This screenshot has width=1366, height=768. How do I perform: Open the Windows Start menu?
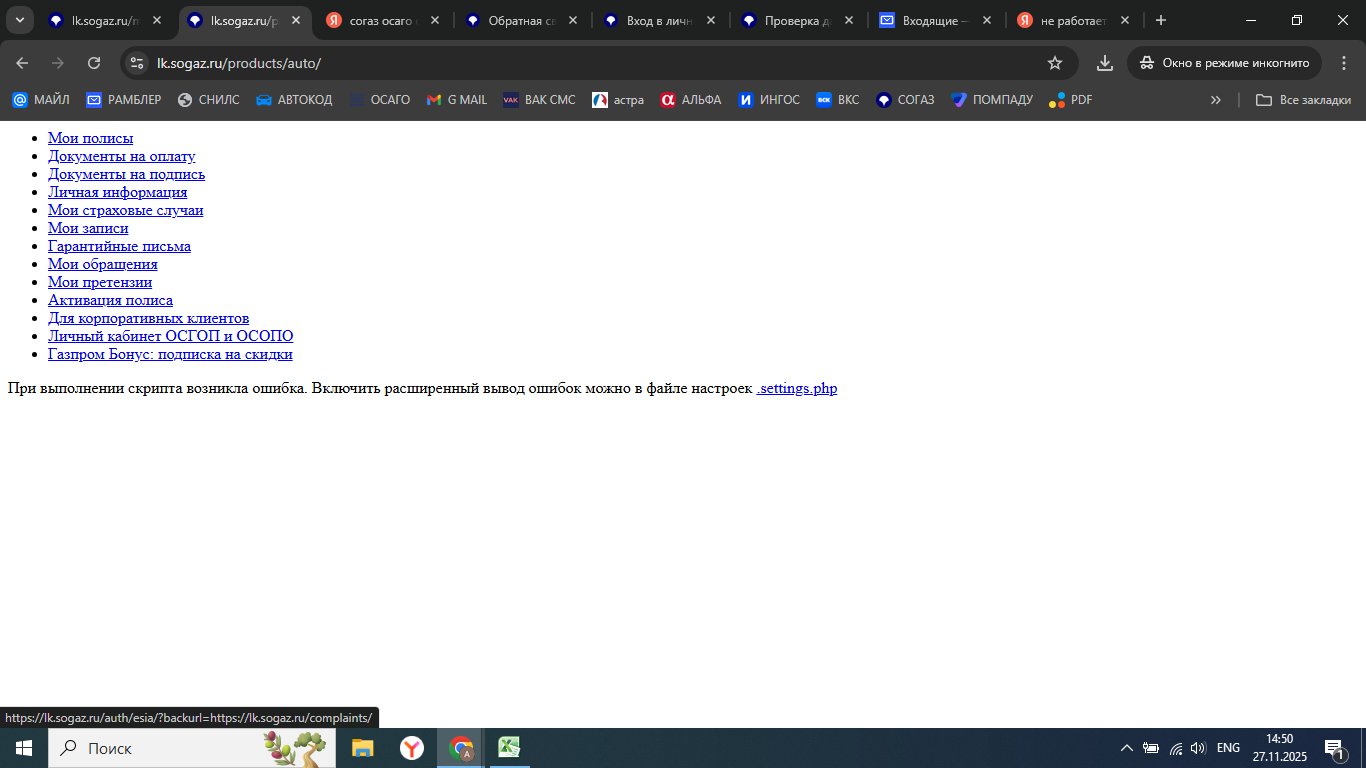coord(23,748)
